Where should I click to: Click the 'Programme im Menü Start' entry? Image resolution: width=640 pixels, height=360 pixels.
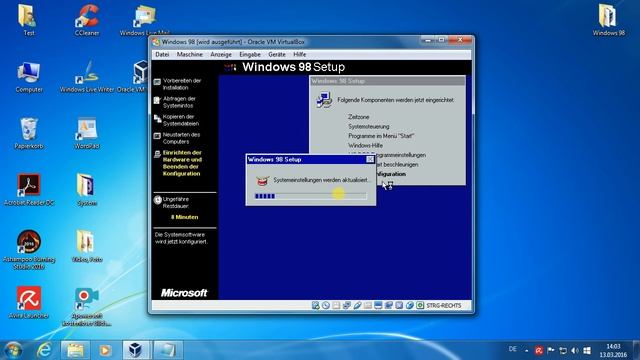[381, 136]
